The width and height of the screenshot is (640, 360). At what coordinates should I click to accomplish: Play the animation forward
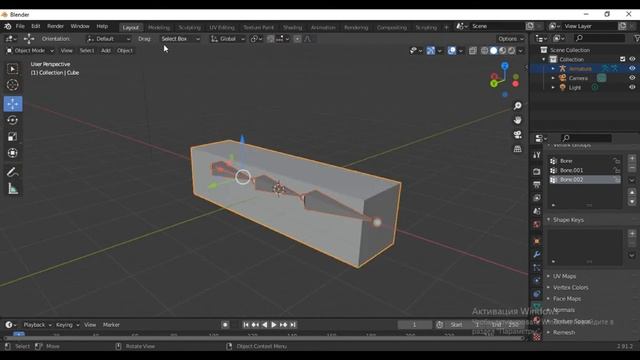pyautogui.click(x=273, y=325)
